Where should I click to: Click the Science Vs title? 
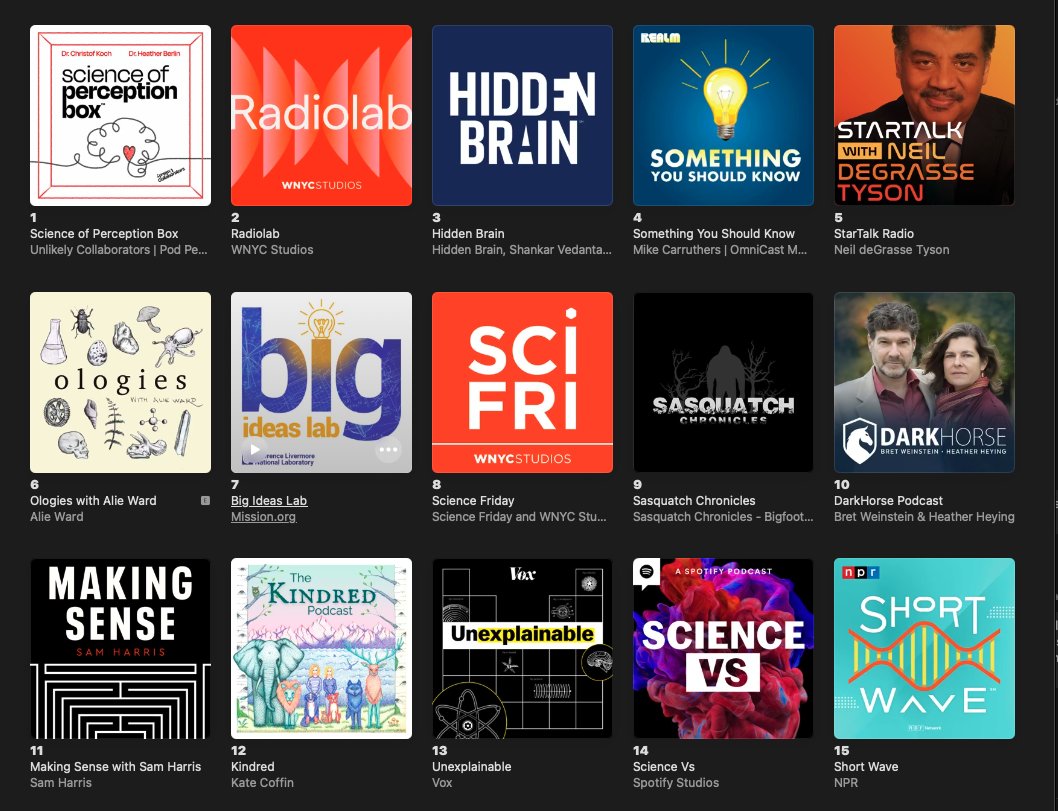(x=664, y=766)
